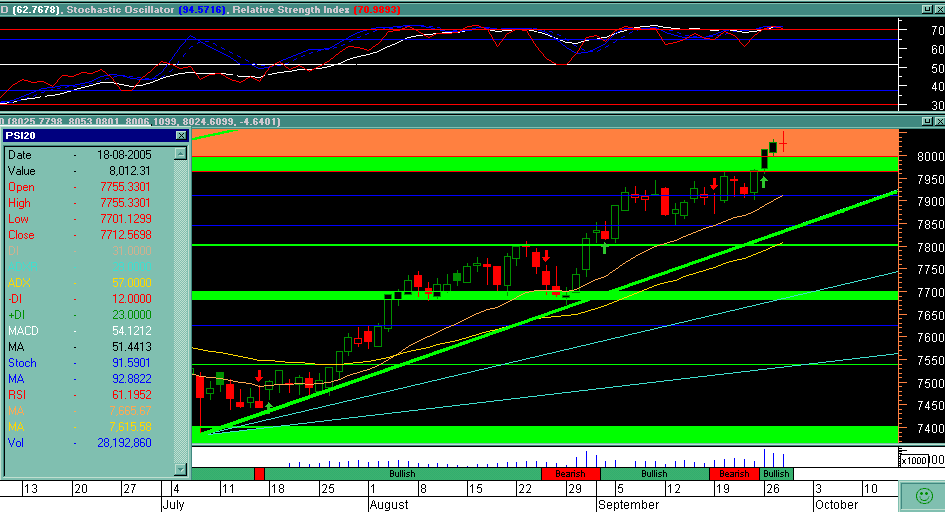Select the first Bearish segment near August 29
The image size is (945, 512).
pos(570,473)
